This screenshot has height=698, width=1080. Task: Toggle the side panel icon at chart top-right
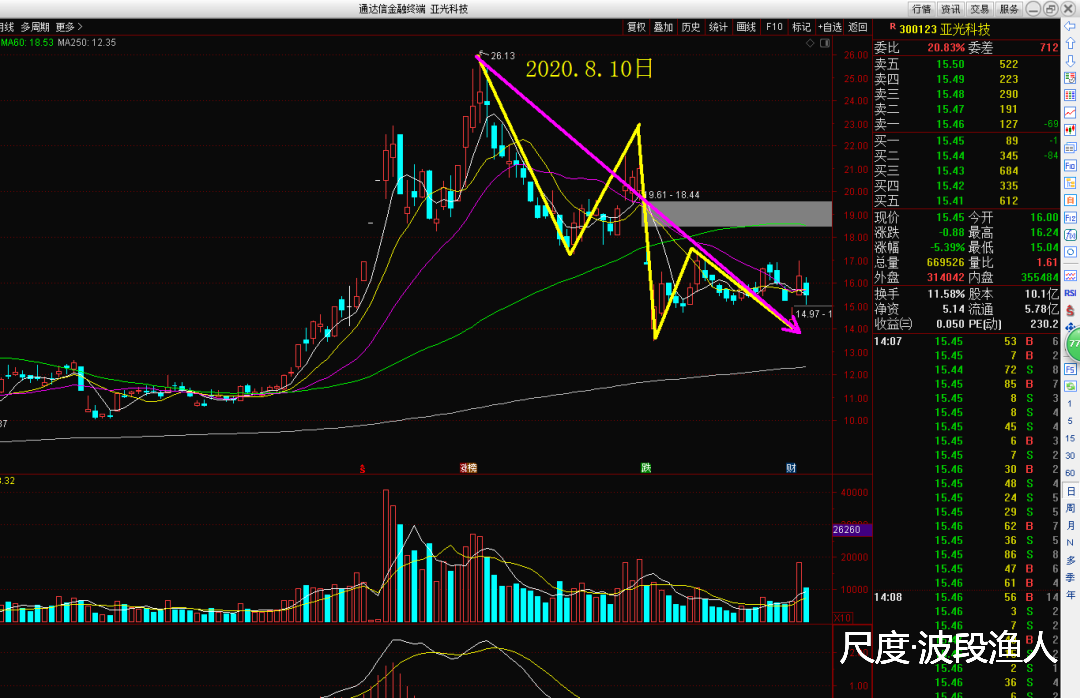[x=824, y=43]
